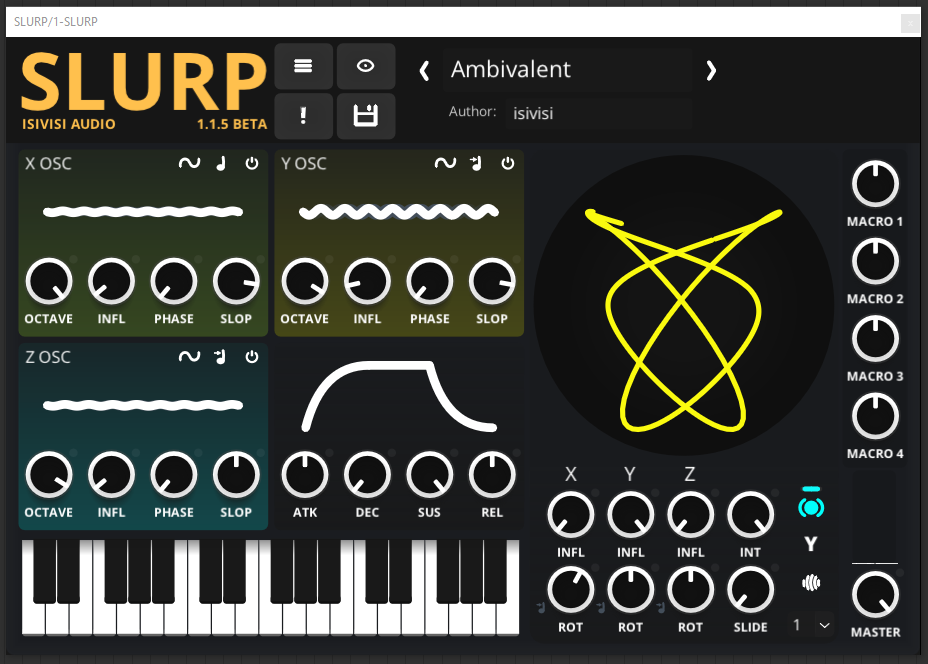Click the Z INFL knob below visualizer
The height and width of the screenshot is (664, 928).
click(x=691, y=515)
